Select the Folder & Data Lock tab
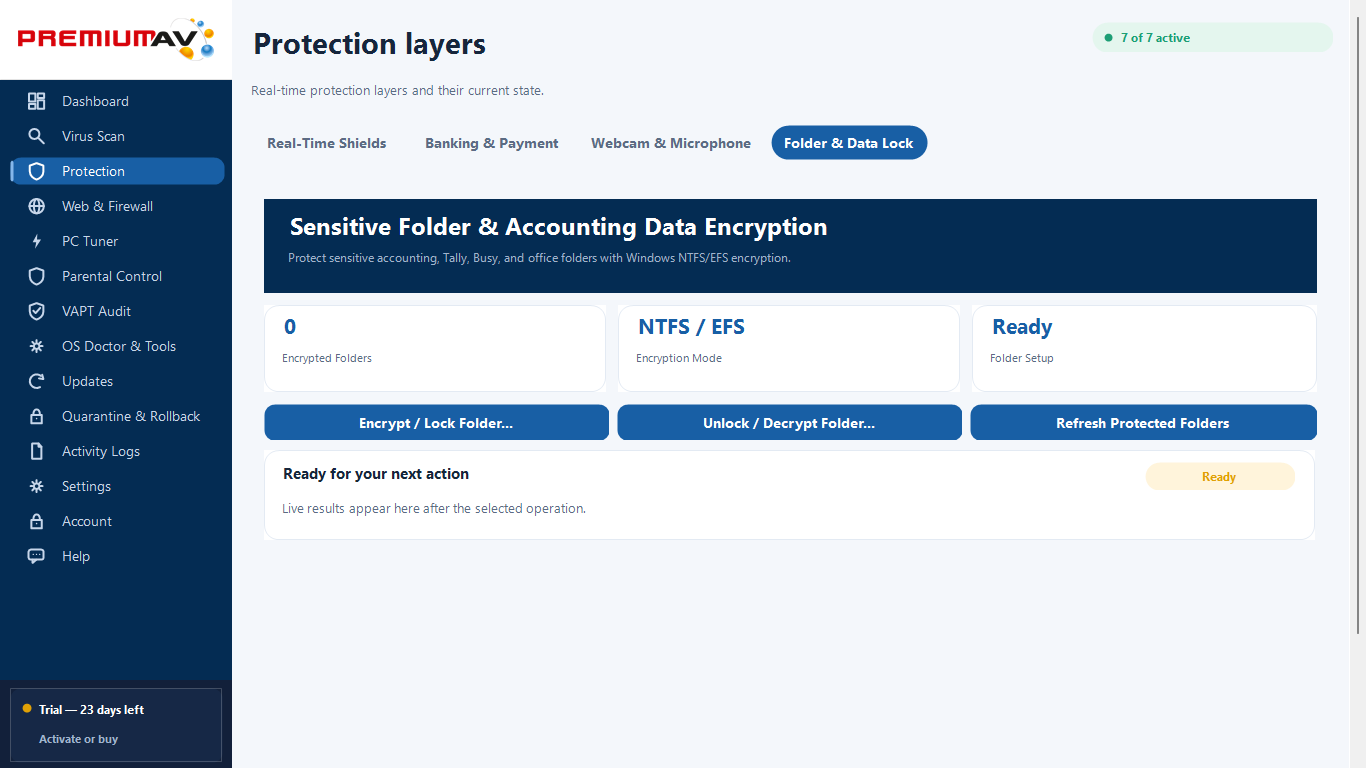Viewport: 1366px width, 768px height. (x=849, y=143)
